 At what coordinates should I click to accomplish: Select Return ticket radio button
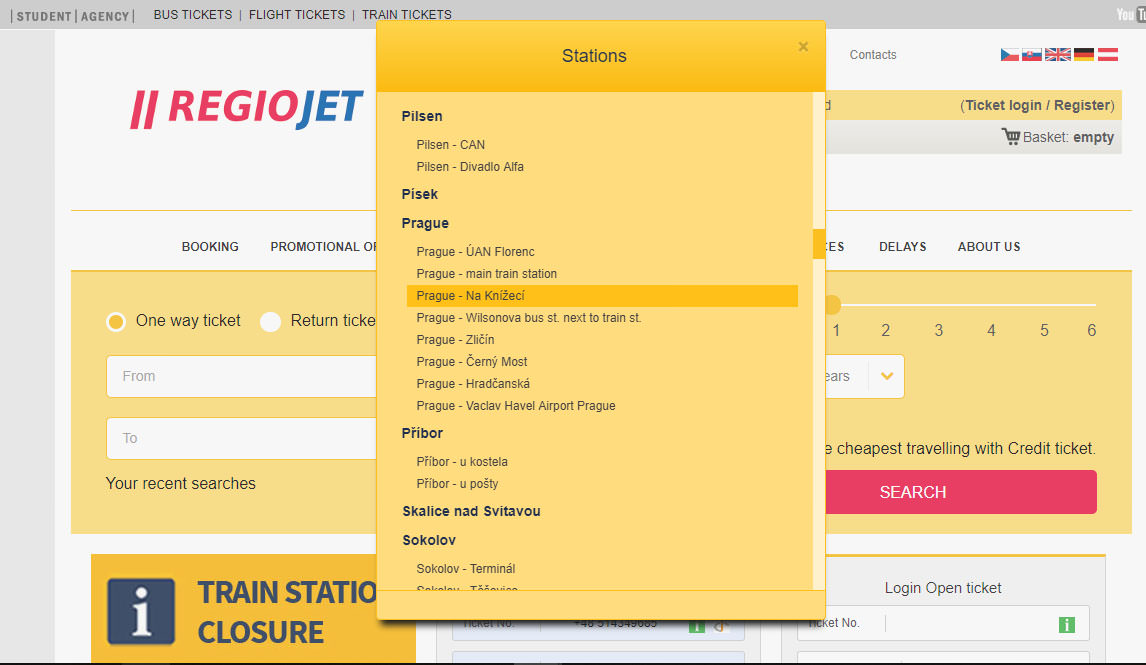click(x=270, y=321)
